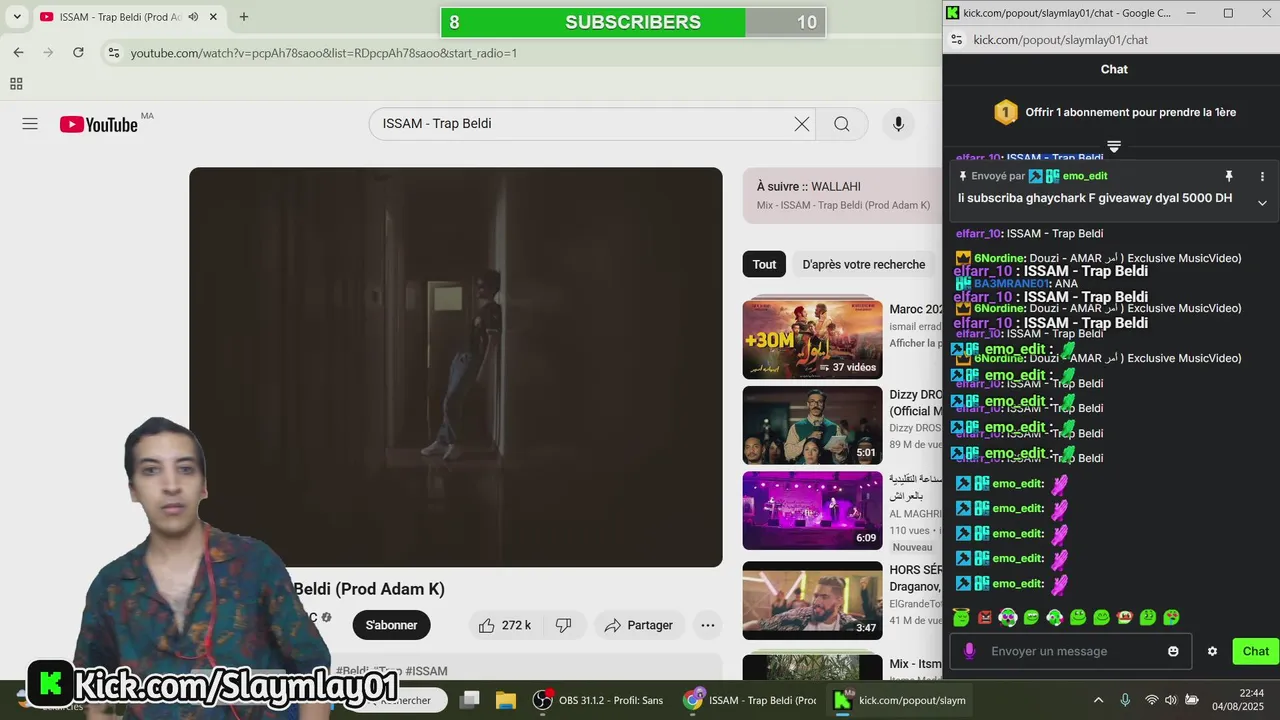Insert the first green frog emote

pyautogui.click(x=961, y=618)
